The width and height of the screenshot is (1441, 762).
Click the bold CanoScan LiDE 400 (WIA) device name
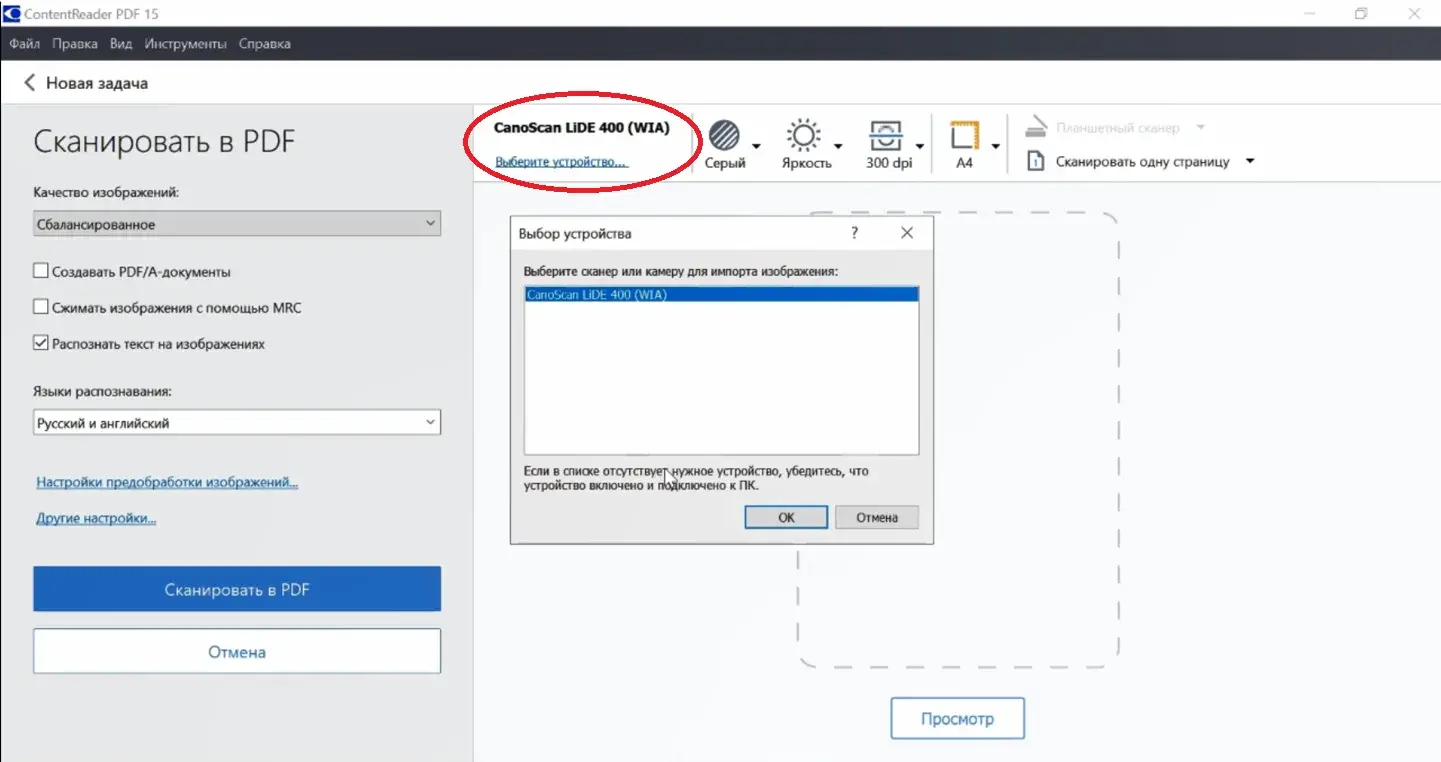click(581, 127)
